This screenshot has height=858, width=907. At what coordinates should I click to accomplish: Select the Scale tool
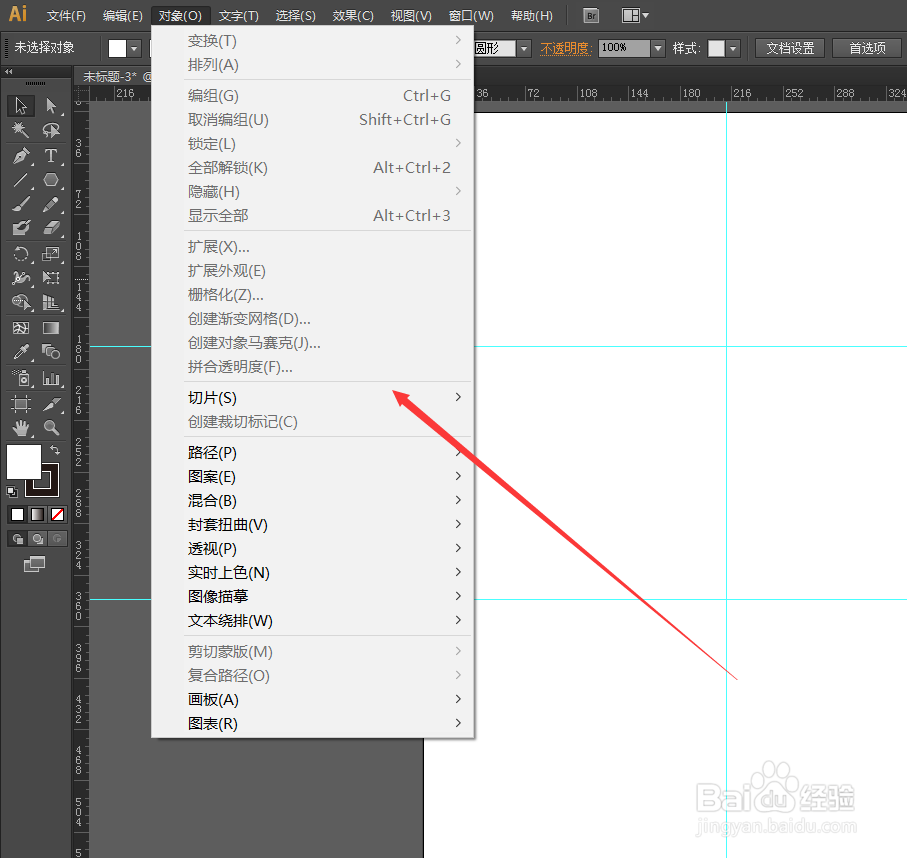(x=51, y=254)
